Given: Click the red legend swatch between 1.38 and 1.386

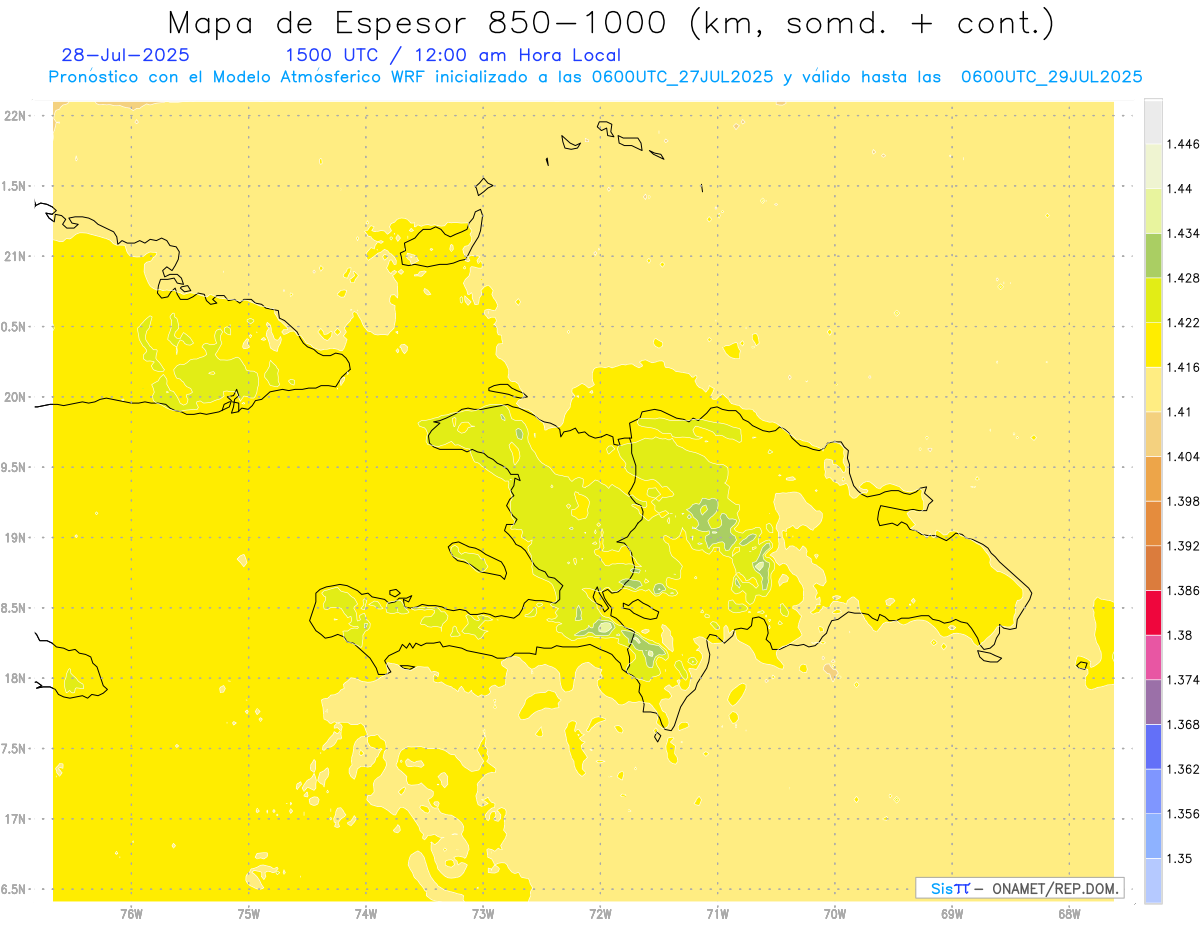Looking at the screenshot, I should 1153,612.
